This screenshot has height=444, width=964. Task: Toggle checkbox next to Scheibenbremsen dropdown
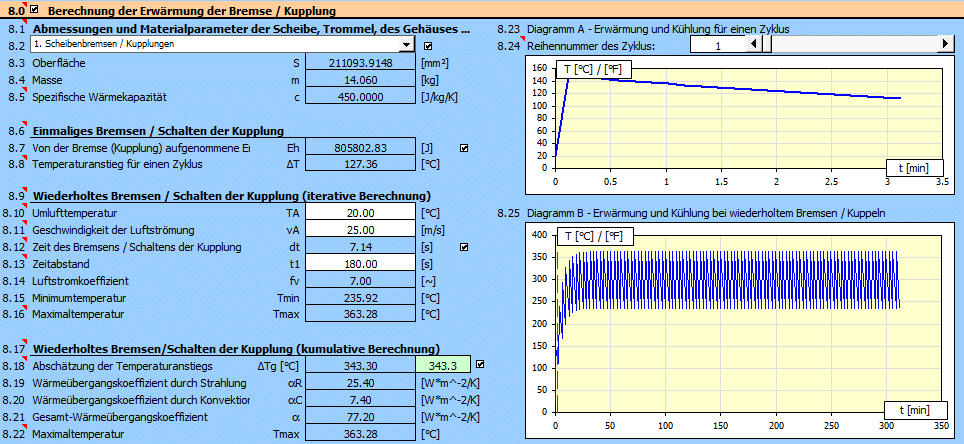click(429, 46)
